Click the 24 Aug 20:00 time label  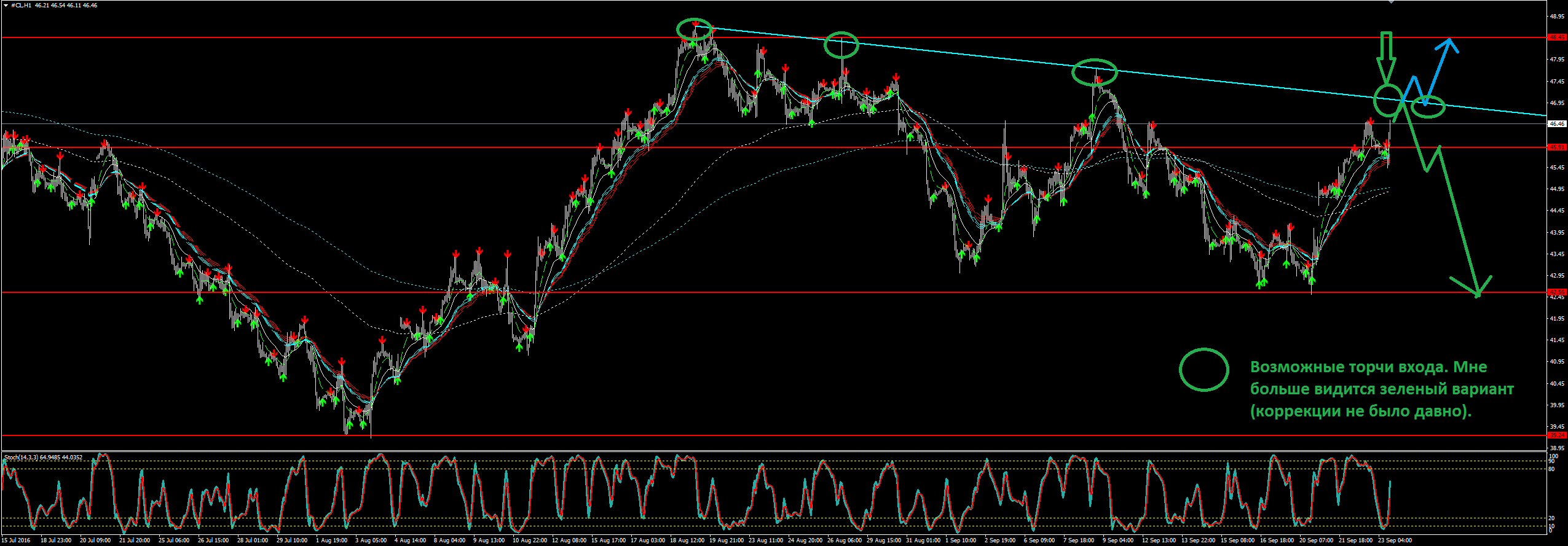pos(805,540)
